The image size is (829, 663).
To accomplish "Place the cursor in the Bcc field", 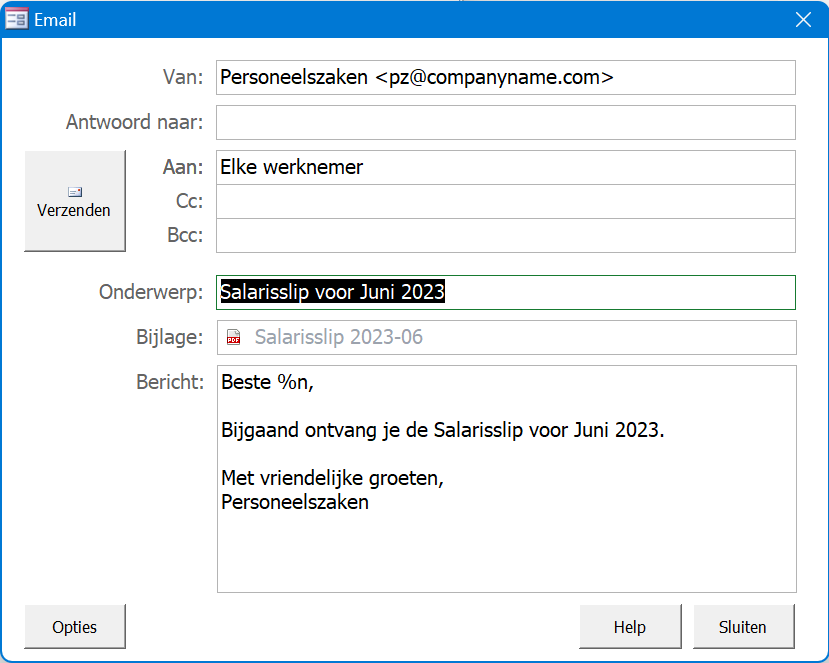I will click(x=505, y=235).
